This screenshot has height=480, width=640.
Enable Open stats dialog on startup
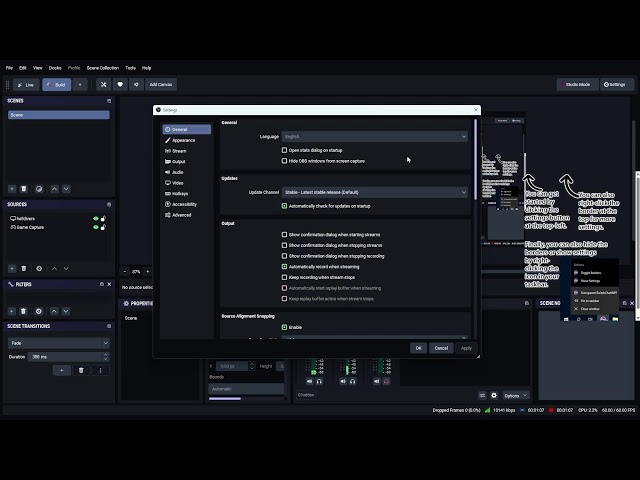pyautogui.click(x=284, y=150)
